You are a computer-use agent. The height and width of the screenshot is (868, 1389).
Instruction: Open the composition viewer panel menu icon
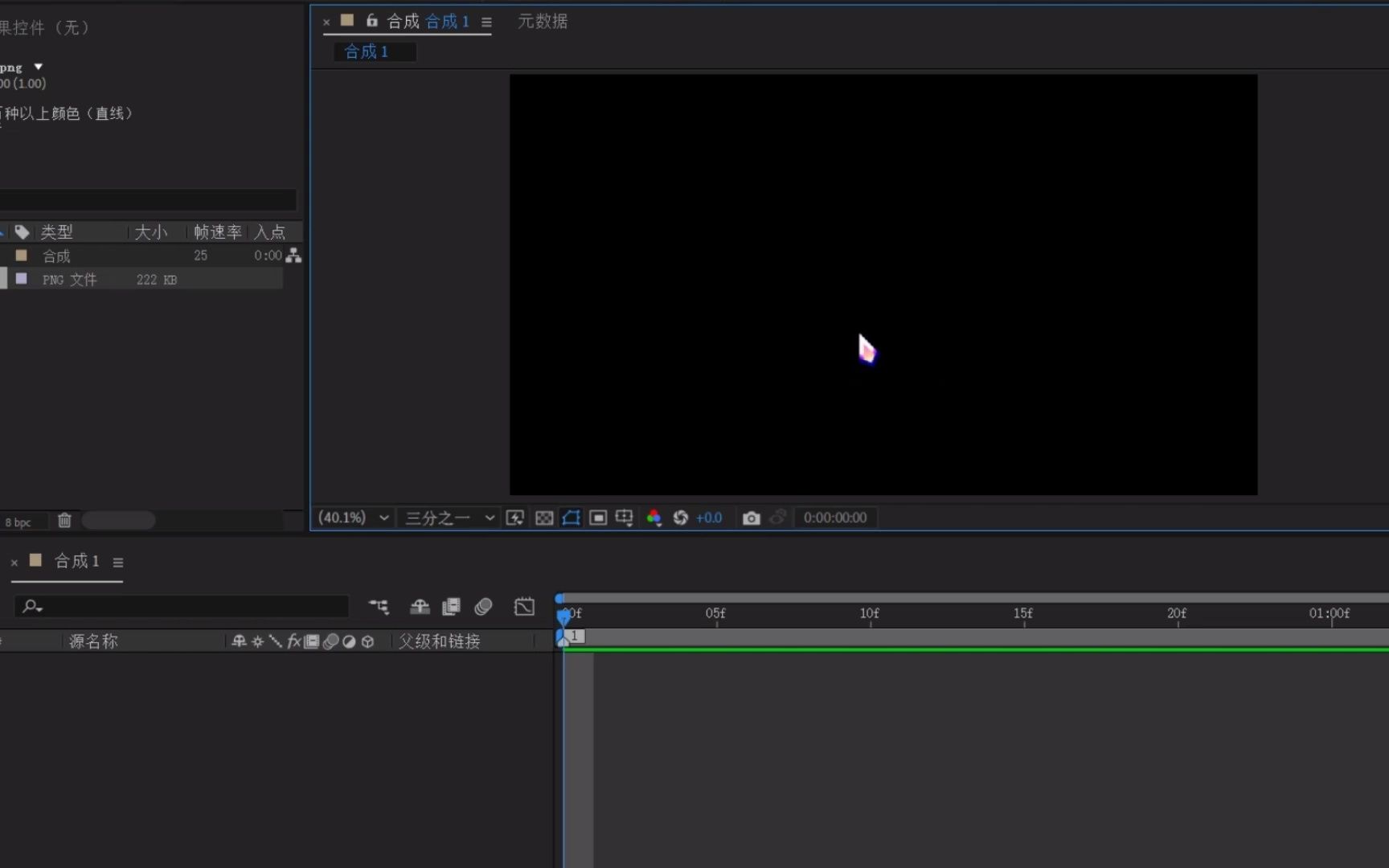click(x=486, y=23)
